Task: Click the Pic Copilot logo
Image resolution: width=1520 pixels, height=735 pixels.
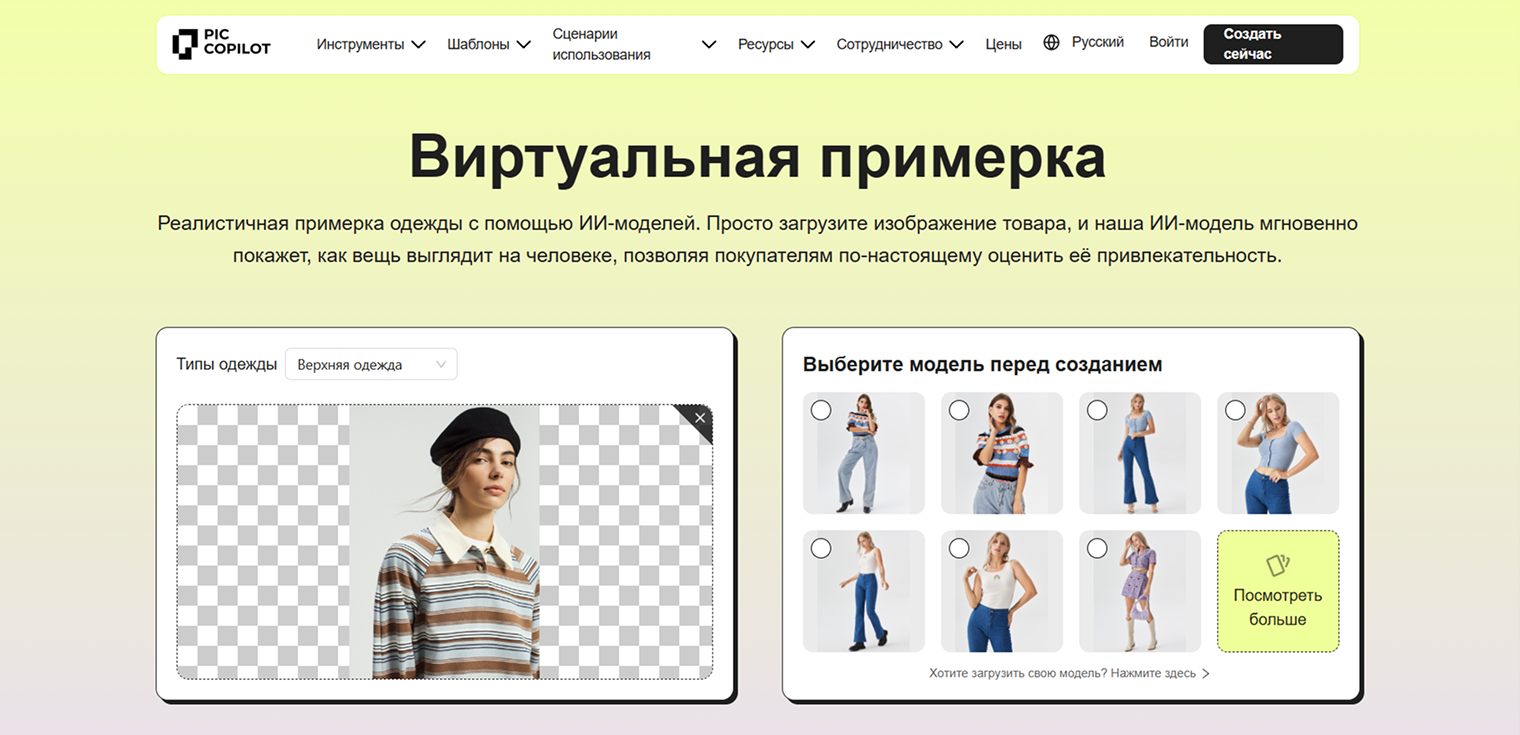Action: tap(221, 44)
